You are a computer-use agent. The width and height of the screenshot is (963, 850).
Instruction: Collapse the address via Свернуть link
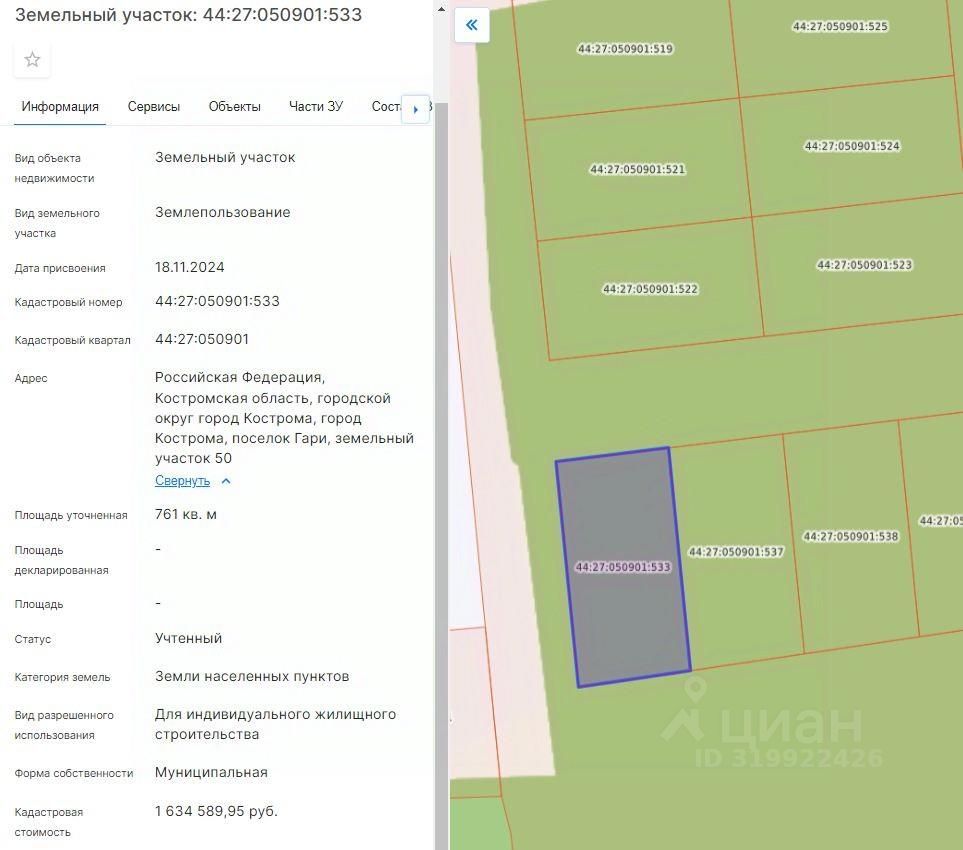pyautogui.click(x=182, y=481)
